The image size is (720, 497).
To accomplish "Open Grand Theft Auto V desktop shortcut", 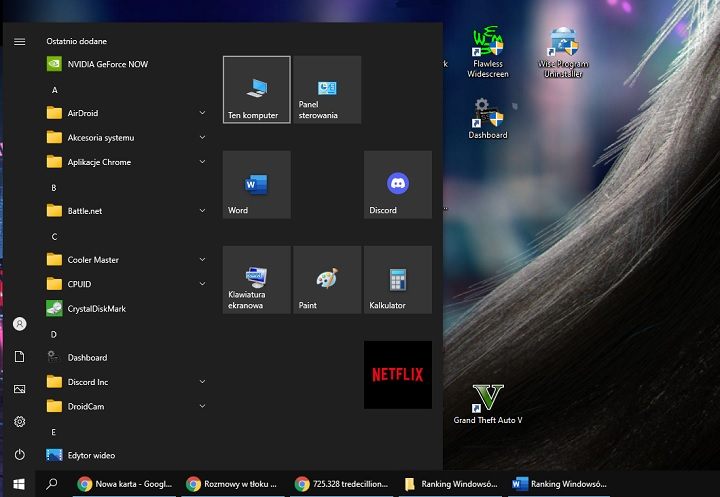I will tap(488, 404).
